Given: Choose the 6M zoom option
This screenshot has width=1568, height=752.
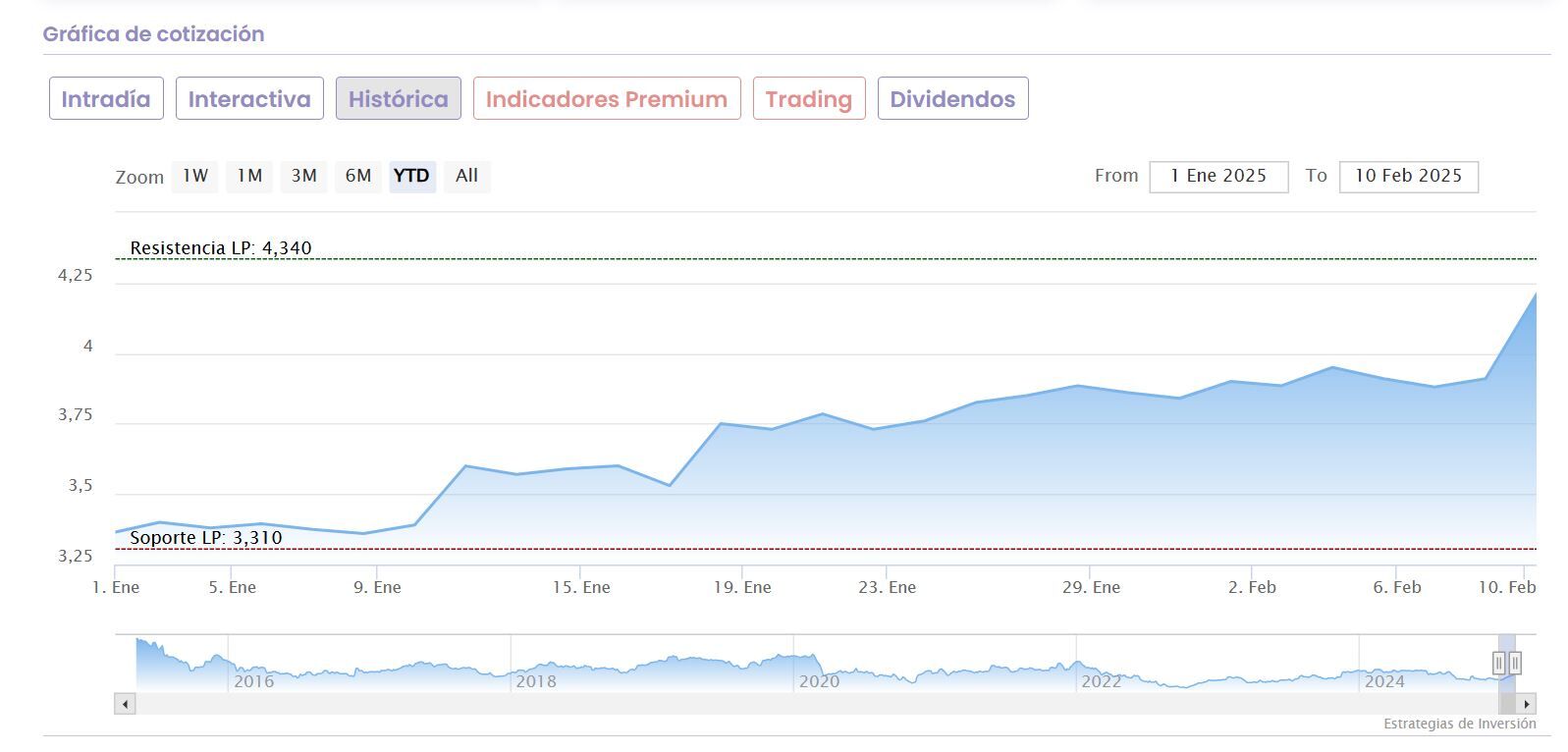Looking at the screenshot, I should pyautogui.click(x=357, y=176).
